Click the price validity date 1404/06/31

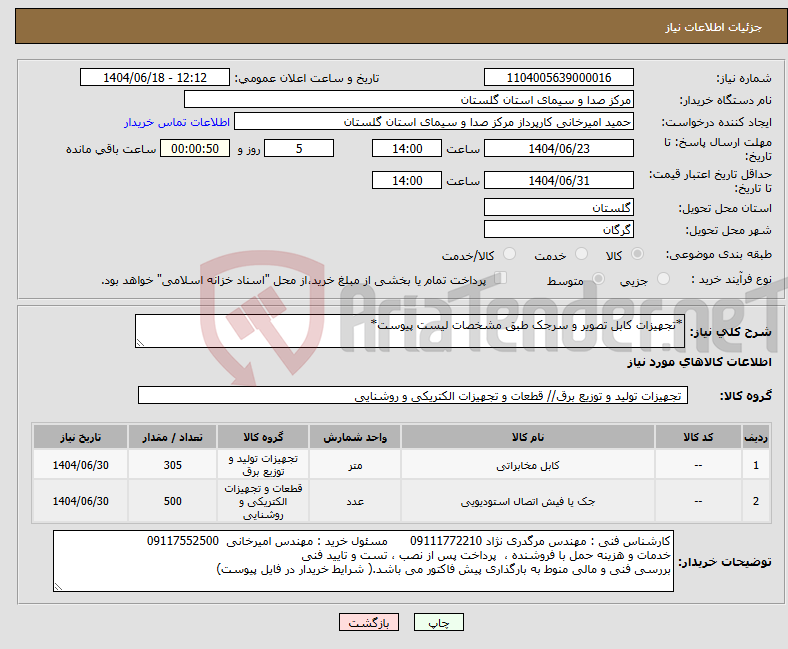[x=559, y=180]
